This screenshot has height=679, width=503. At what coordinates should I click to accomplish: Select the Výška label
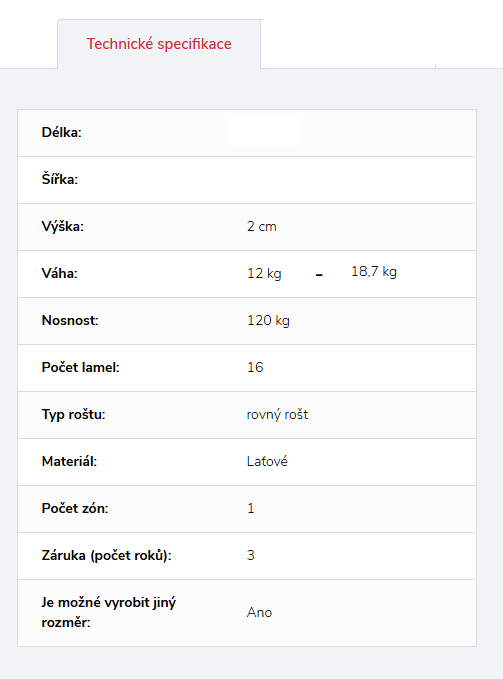[63, 226]
